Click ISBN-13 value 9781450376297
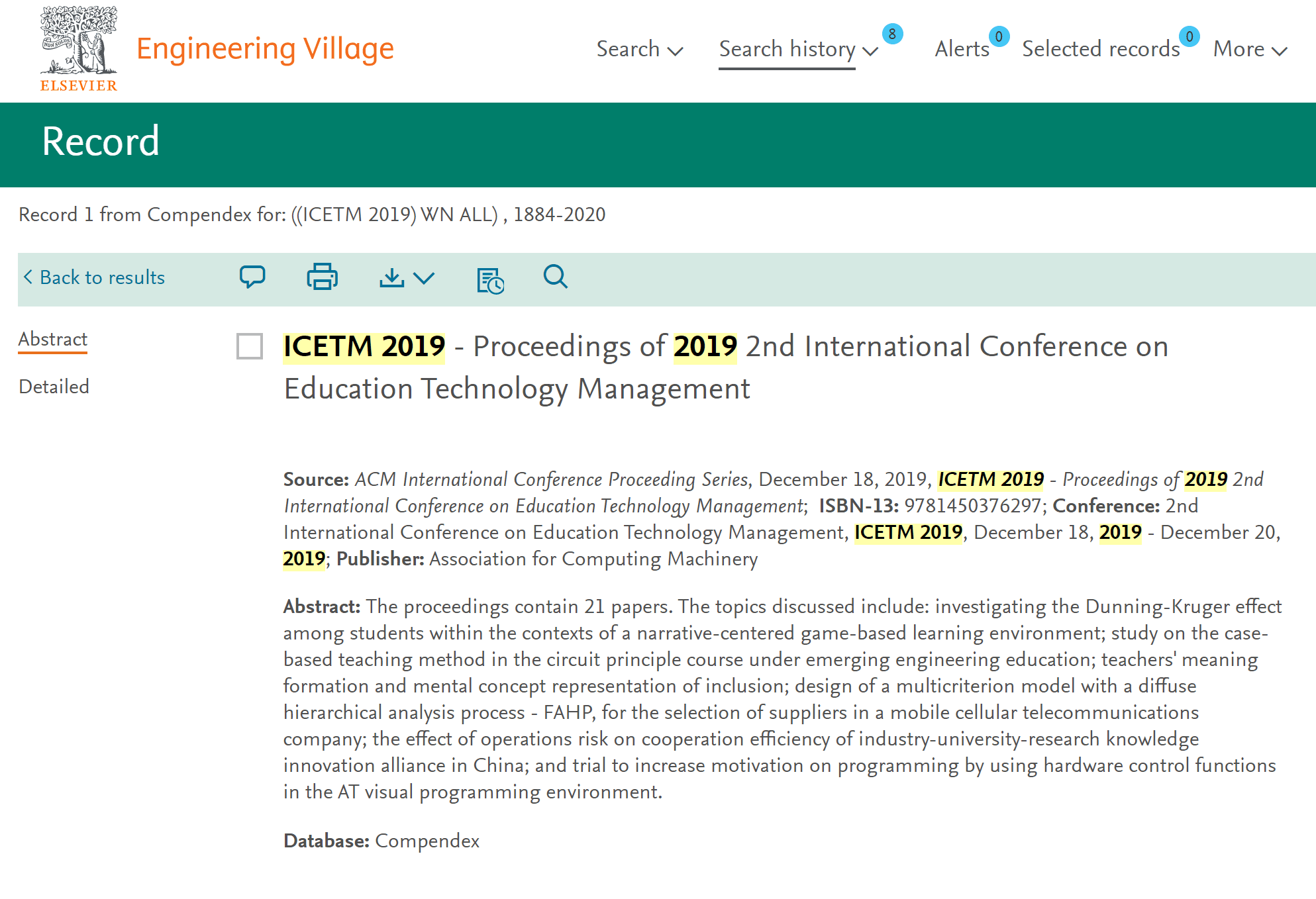Image resolution: width=1316 pixels, height=899 pixels. [972, 506]
